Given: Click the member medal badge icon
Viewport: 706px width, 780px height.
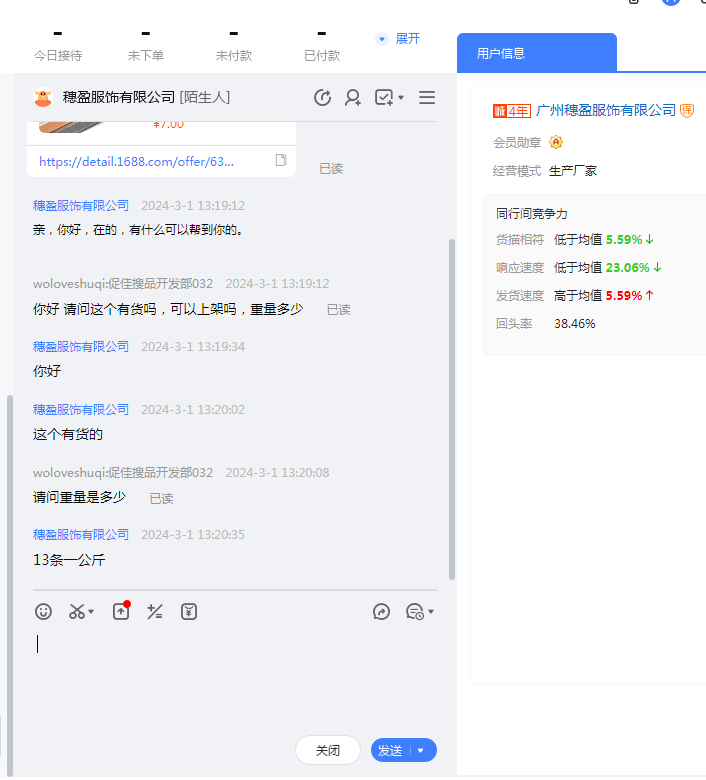Looking at the screenshot, I should coord(556,142).
